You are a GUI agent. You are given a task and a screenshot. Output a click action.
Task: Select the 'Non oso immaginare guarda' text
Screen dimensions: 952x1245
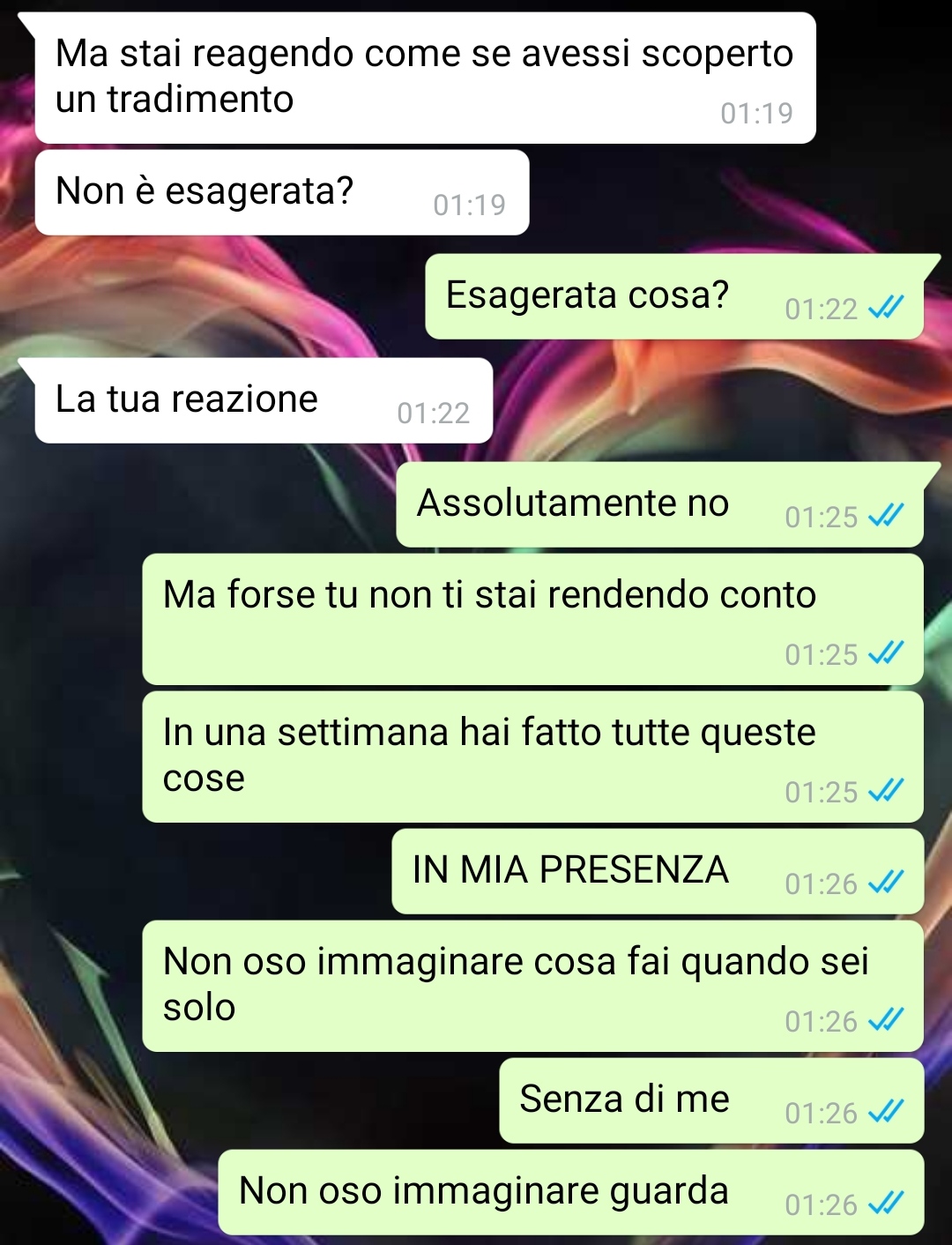click(x=484, y=1191)
